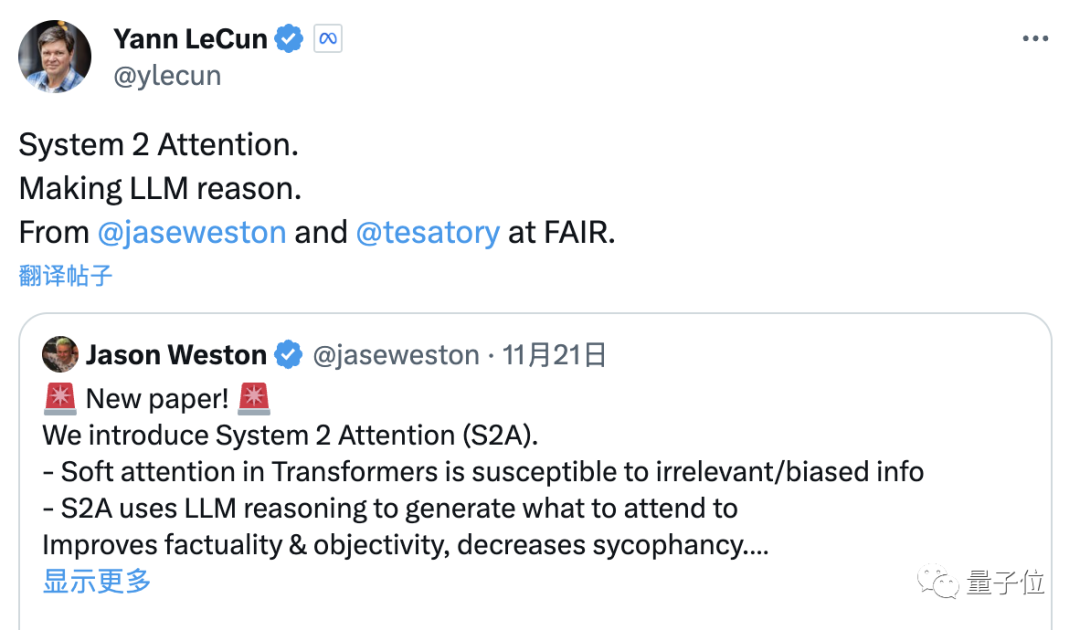Image resolution: width=1080 pixels, height=630 pixels.
Task: Click the @ylecun handle
Action: pyautogui.click(x=167, y=76)
